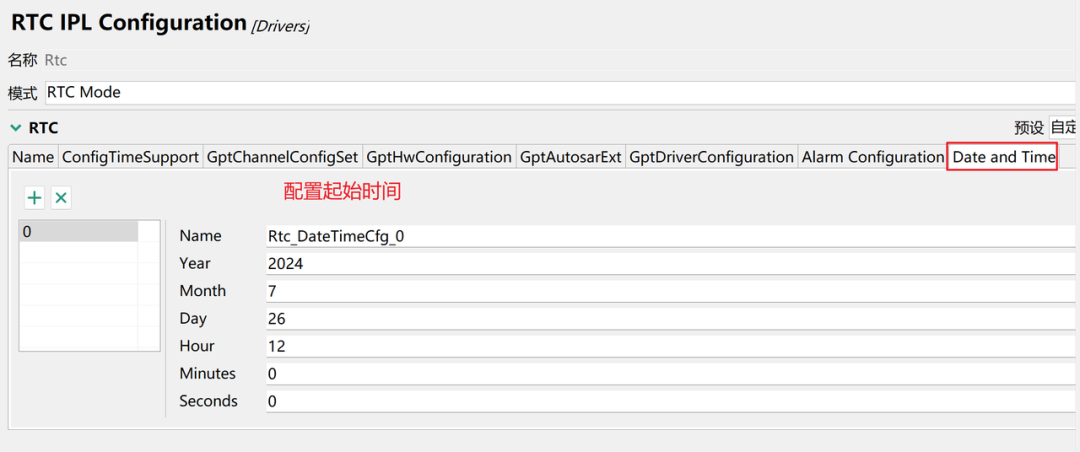This screenshot has height=452, width=1080.
Task: Click the remove-entry X icon
Action: tap(61, 198)
